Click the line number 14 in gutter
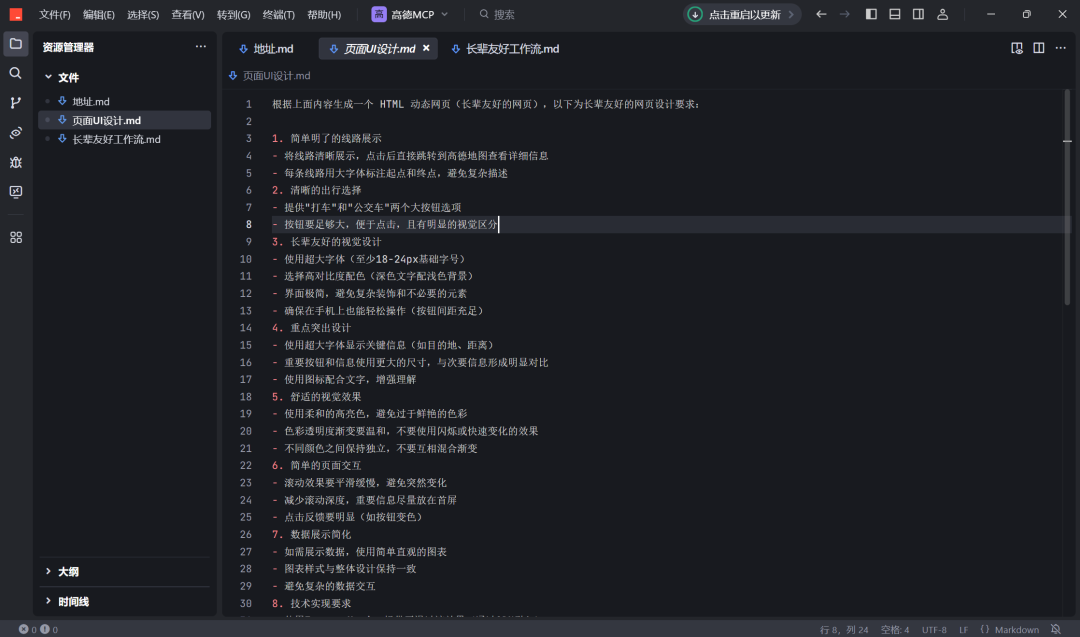The width and height of the screenshot is (1080, 637). point(246,328)
